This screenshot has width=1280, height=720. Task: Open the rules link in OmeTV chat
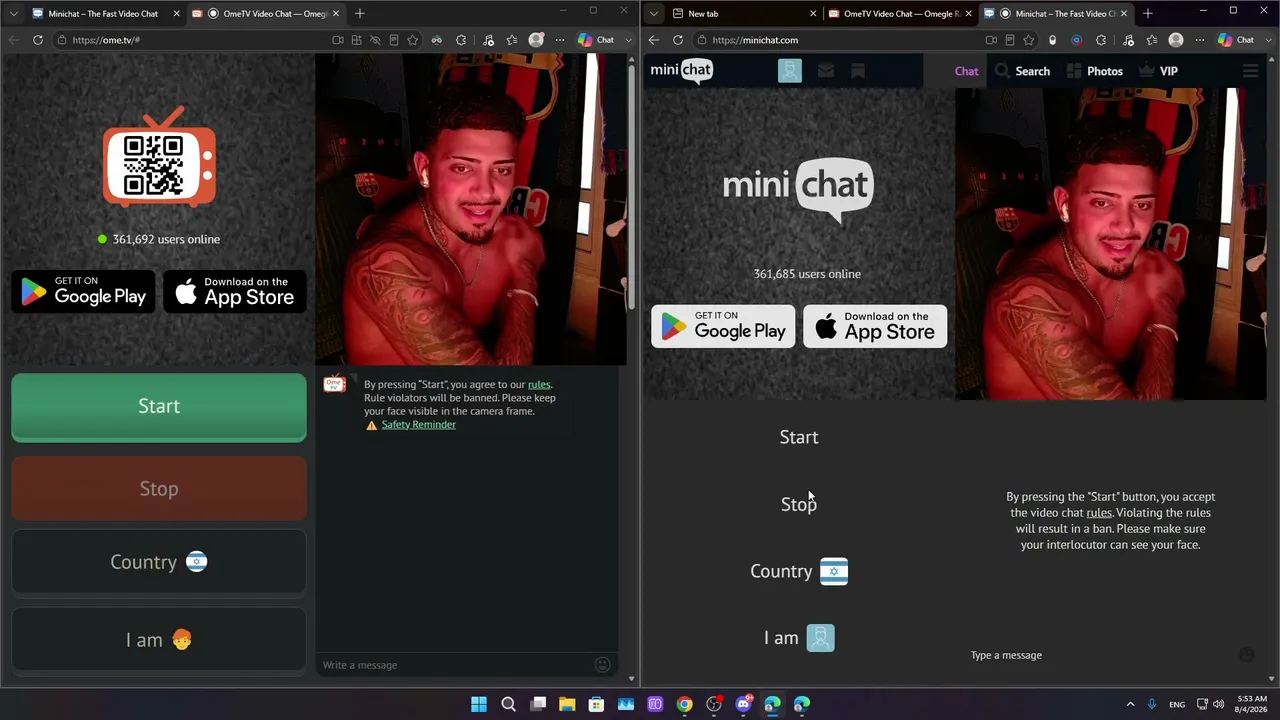point(539,384)
